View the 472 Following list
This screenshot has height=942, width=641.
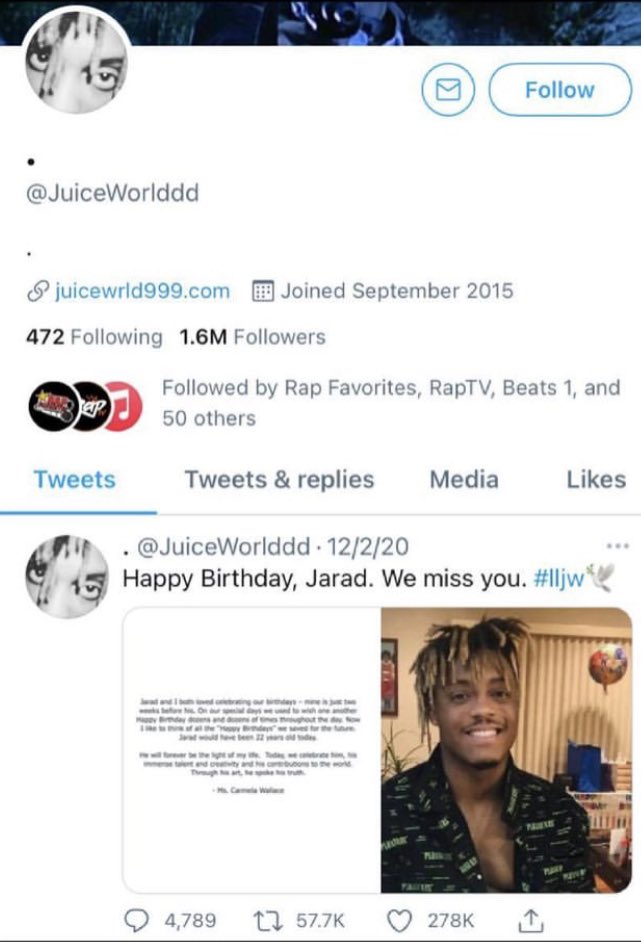tap(94, 337)
